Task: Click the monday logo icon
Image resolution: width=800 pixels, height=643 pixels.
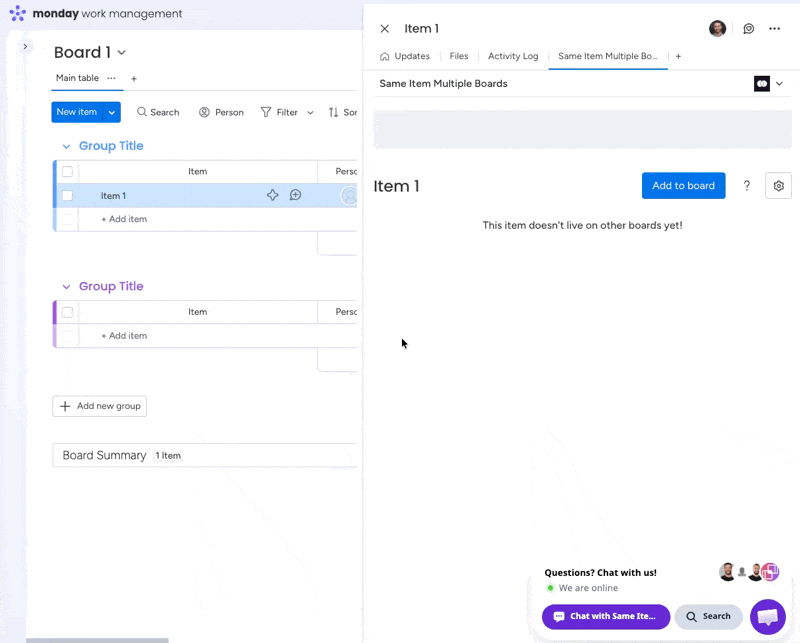Action: point(18,13)
